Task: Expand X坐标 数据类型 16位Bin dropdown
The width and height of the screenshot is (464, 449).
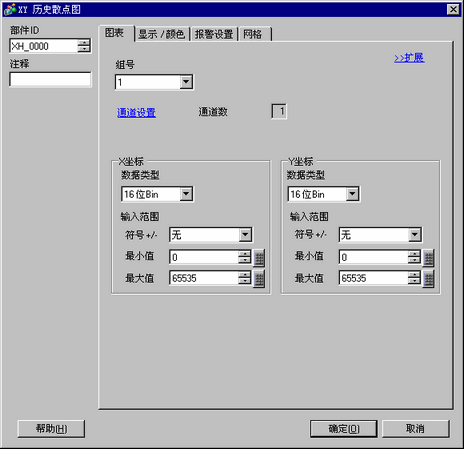Action: tap(186, 194)
